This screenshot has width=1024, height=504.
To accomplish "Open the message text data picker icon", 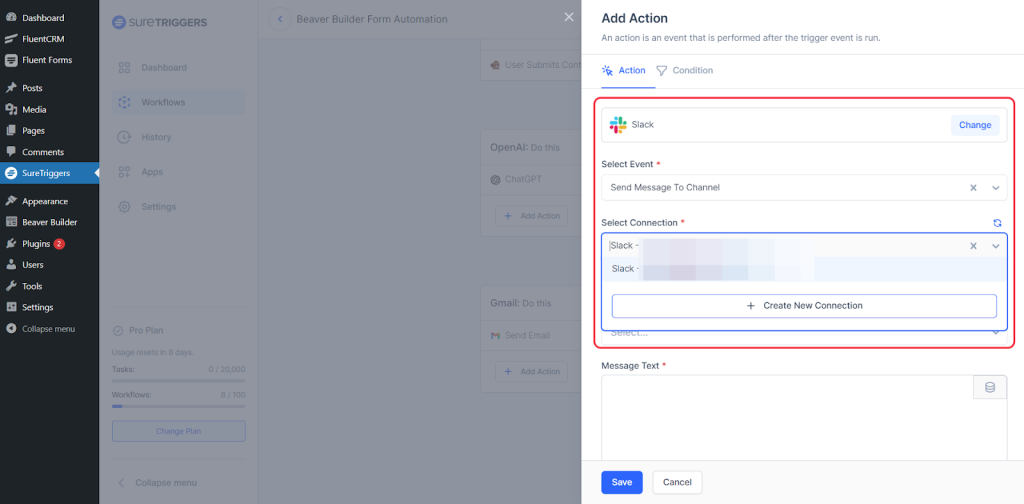I will point(989,387).
